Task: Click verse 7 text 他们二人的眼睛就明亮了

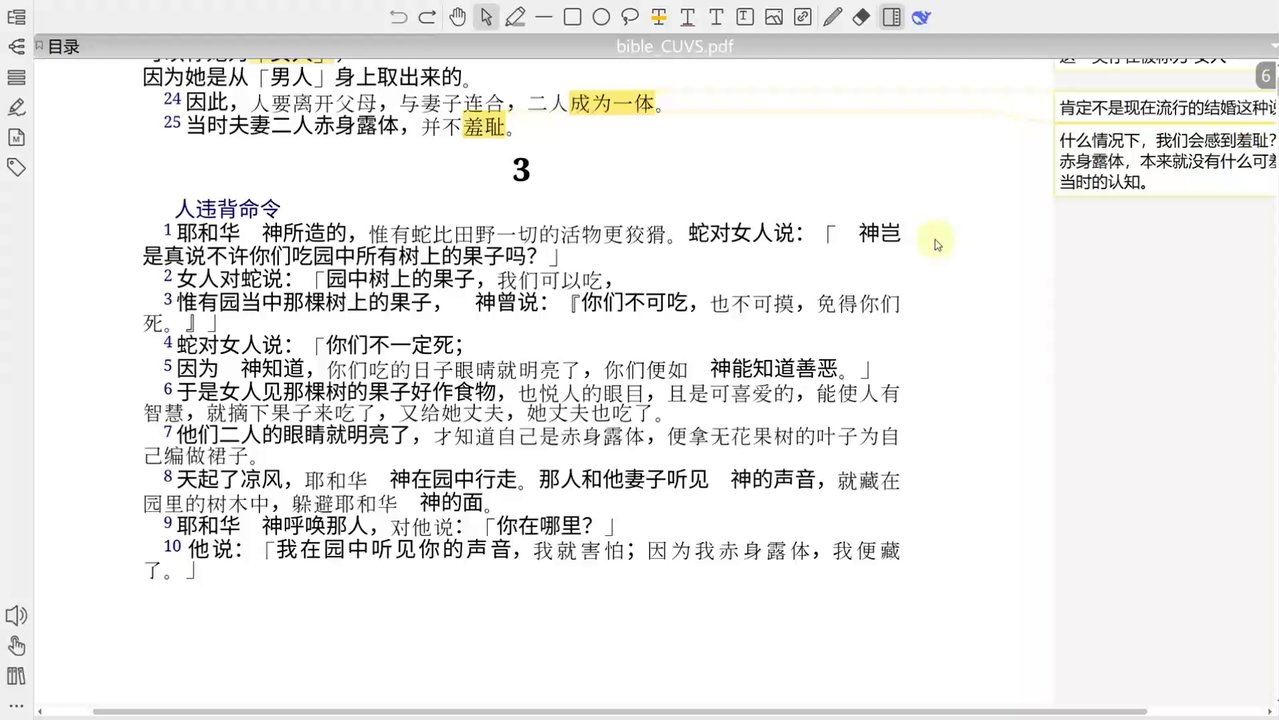Action: point(294,434)
